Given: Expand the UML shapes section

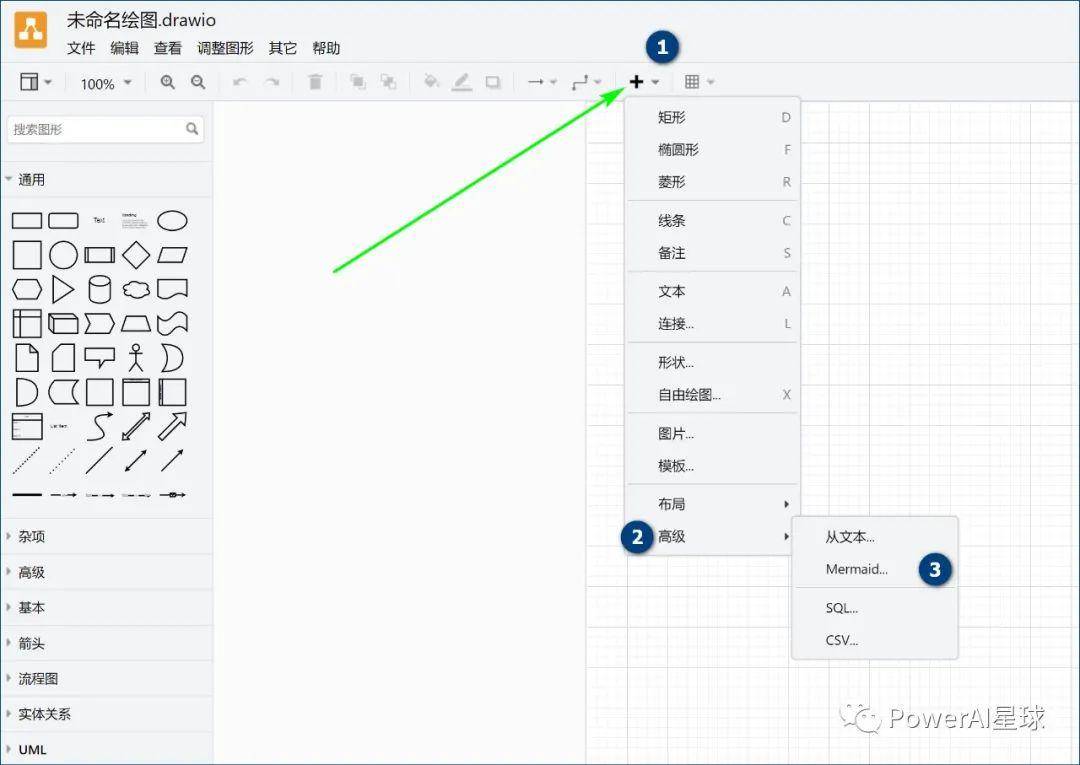Looking at the screenshot, I should tap(107, 749).
